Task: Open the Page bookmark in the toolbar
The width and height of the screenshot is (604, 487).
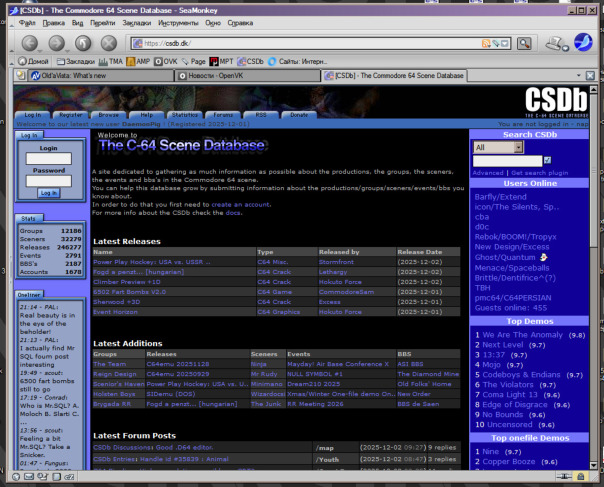Action: click(194, 61)
